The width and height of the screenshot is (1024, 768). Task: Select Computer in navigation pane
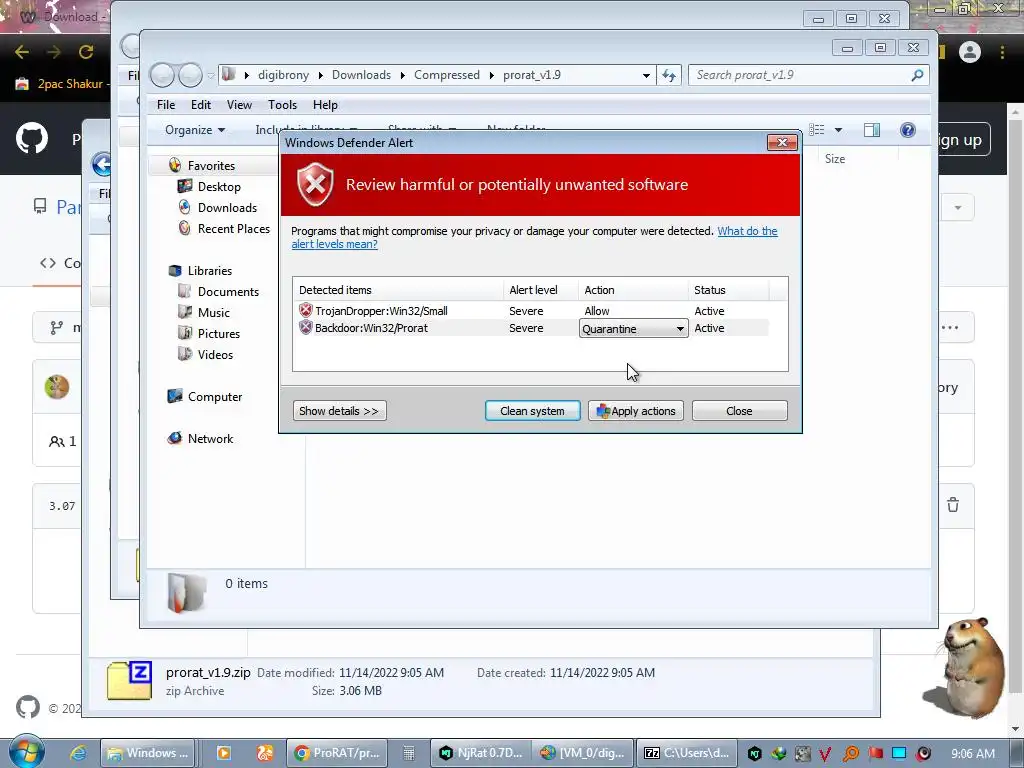215,396
